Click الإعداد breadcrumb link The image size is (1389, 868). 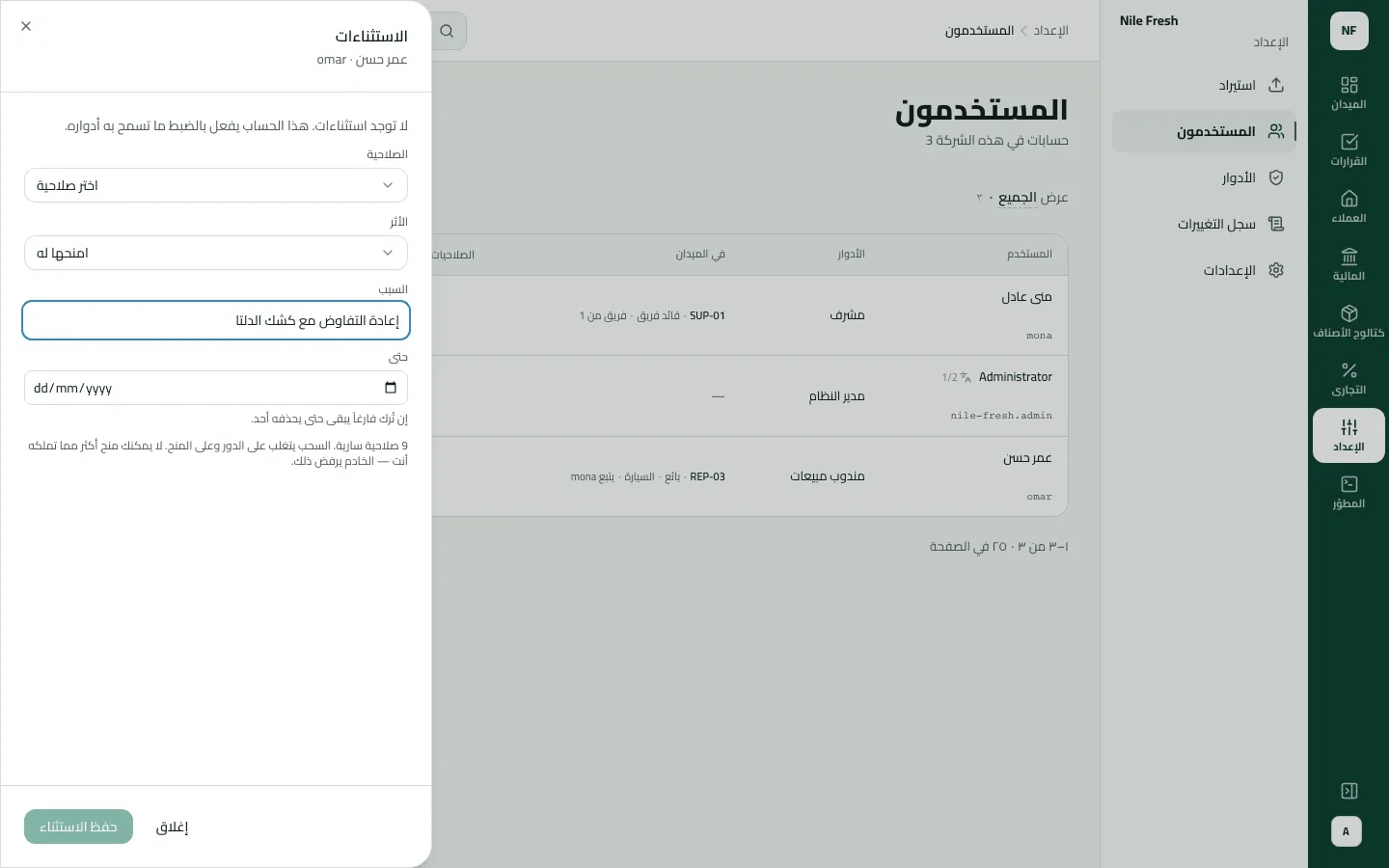point(1050,31)
